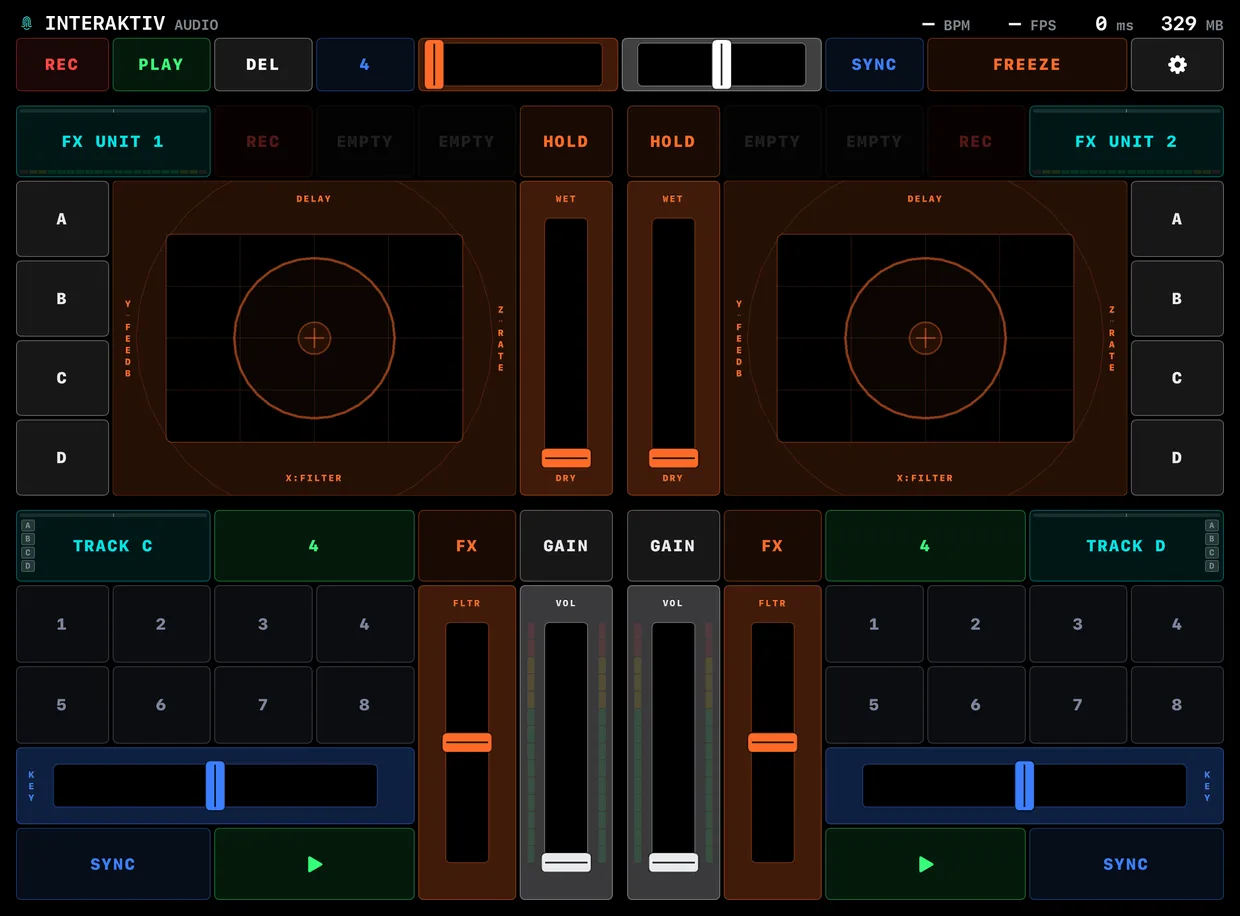Choose preset C in FX Unit 1
1240x916 pixels.
(62, 378)
